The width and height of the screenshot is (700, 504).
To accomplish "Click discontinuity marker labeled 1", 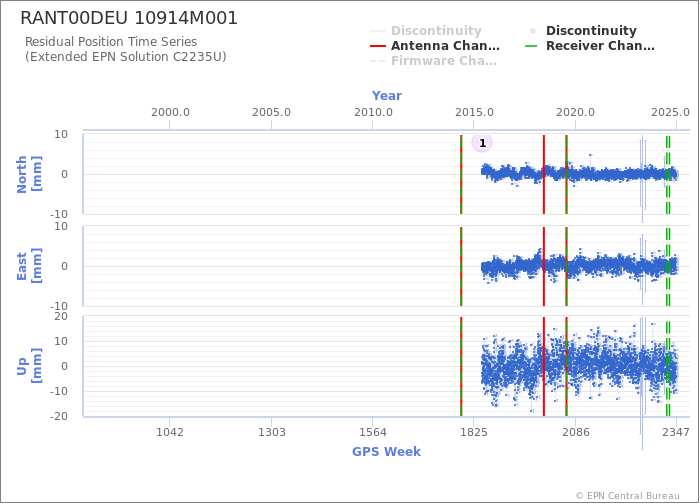I will [482, 143].
